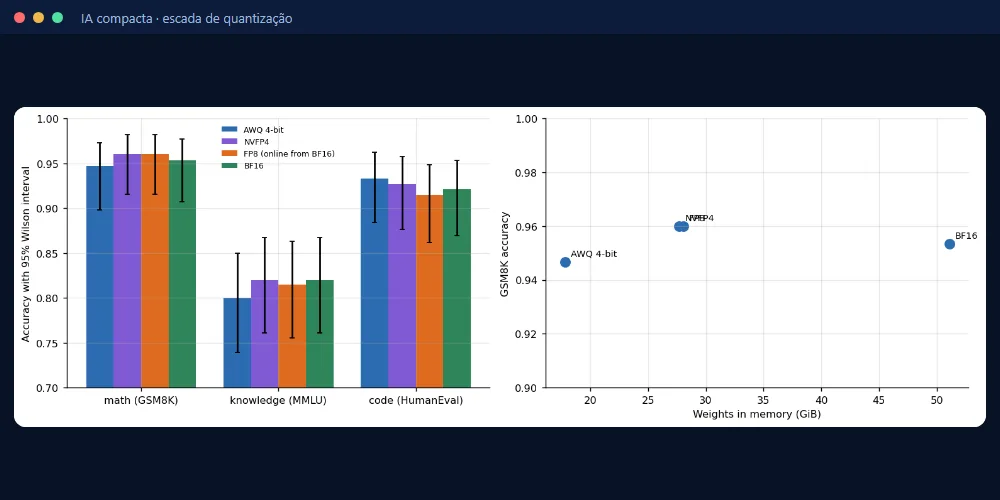
Task: Click the 0.98 tick on scatter y-axis
Action: pyautogui.click(x=527, y=173)
